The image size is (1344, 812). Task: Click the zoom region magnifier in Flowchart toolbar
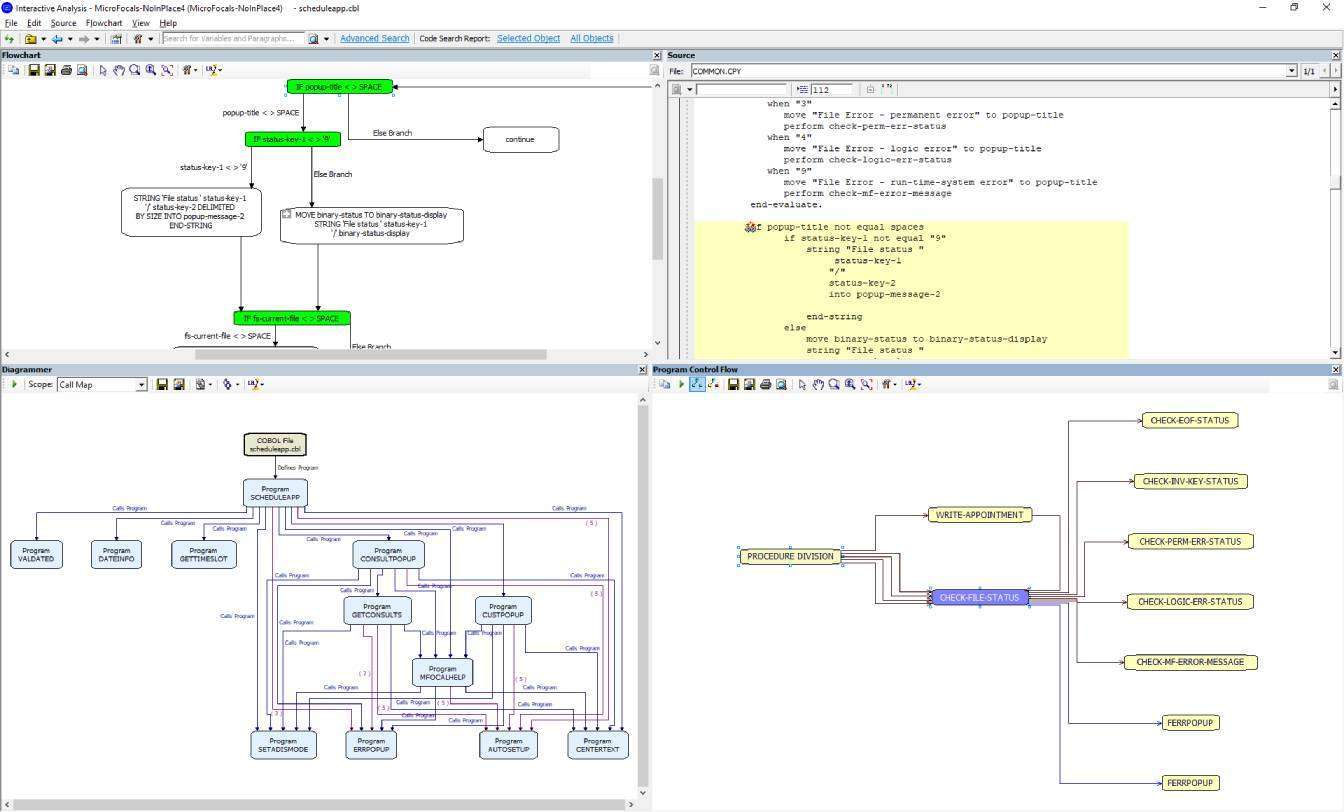pyautogui.click(x=135, y=70)
